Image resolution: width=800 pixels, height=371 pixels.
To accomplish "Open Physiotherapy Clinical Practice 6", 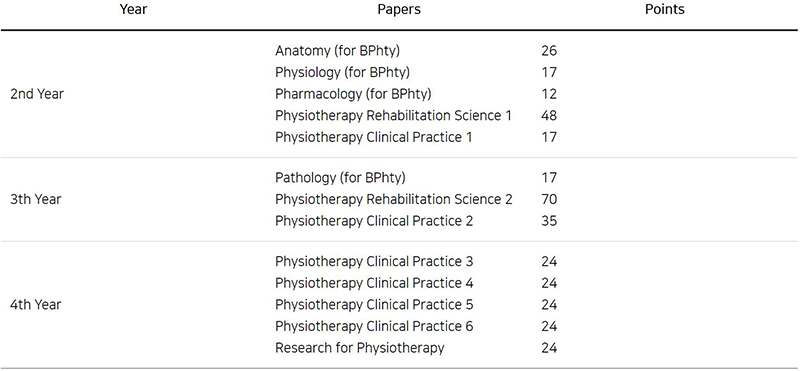I will click(374, 326).
